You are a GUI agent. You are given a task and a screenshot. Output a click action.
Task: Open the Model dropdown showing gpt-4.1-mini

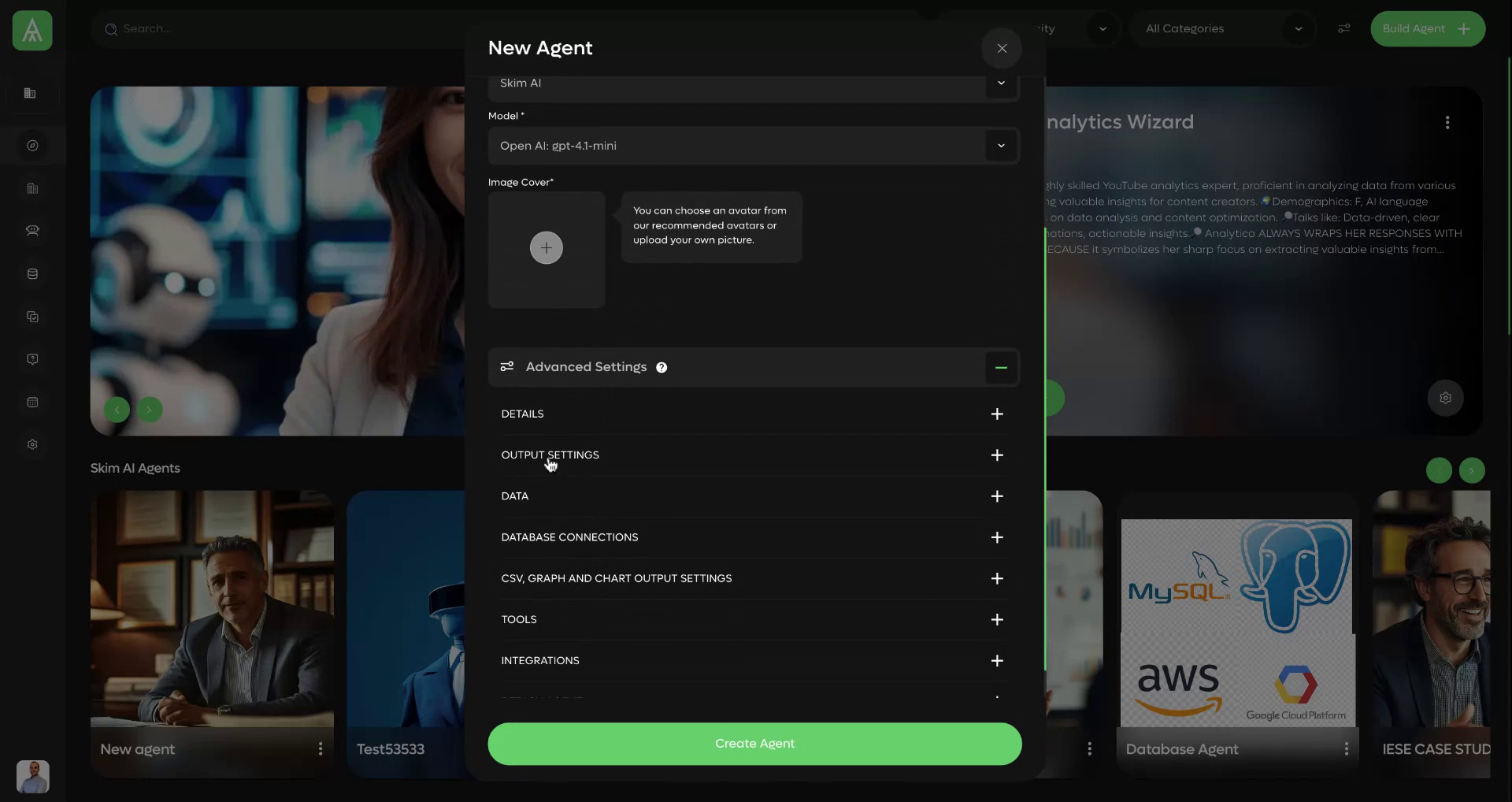pos(753,145)
